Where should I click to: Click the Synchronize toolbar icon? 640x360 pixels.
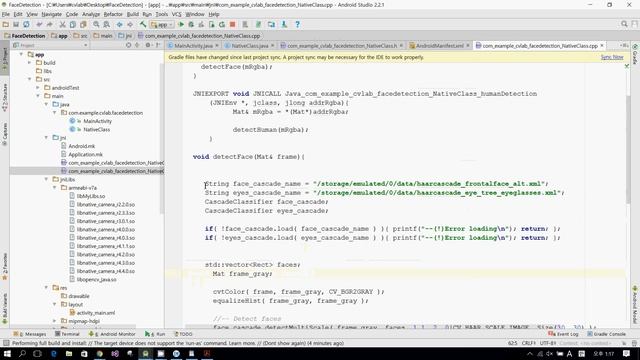27,24
